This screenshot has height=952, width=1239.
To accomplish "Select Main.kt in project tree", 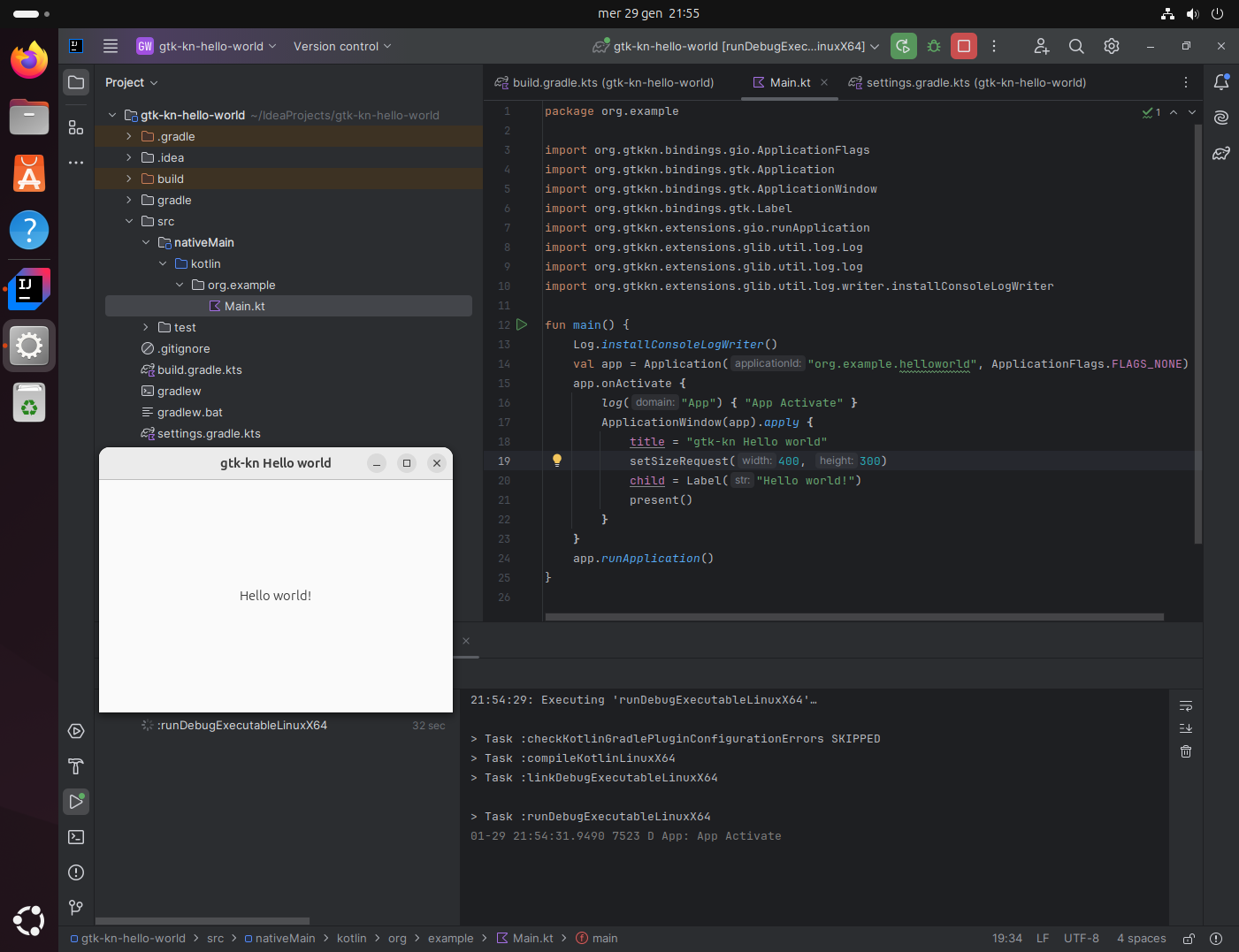I will (x=288, y=306).
